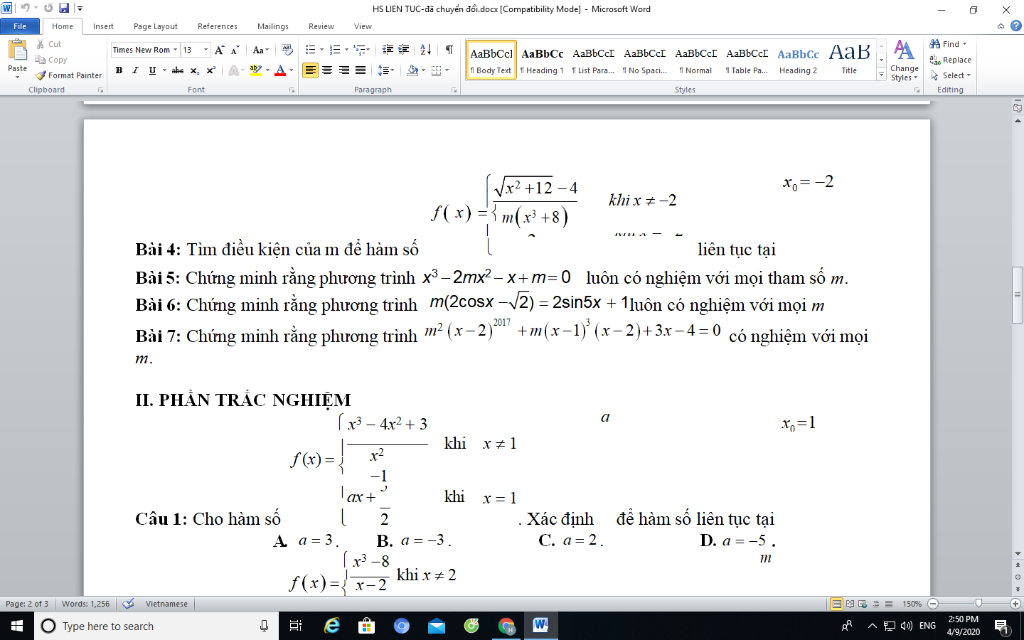Click the zoom out minus button
Screen dimensions: 1024x640
[x=933, y=604]
